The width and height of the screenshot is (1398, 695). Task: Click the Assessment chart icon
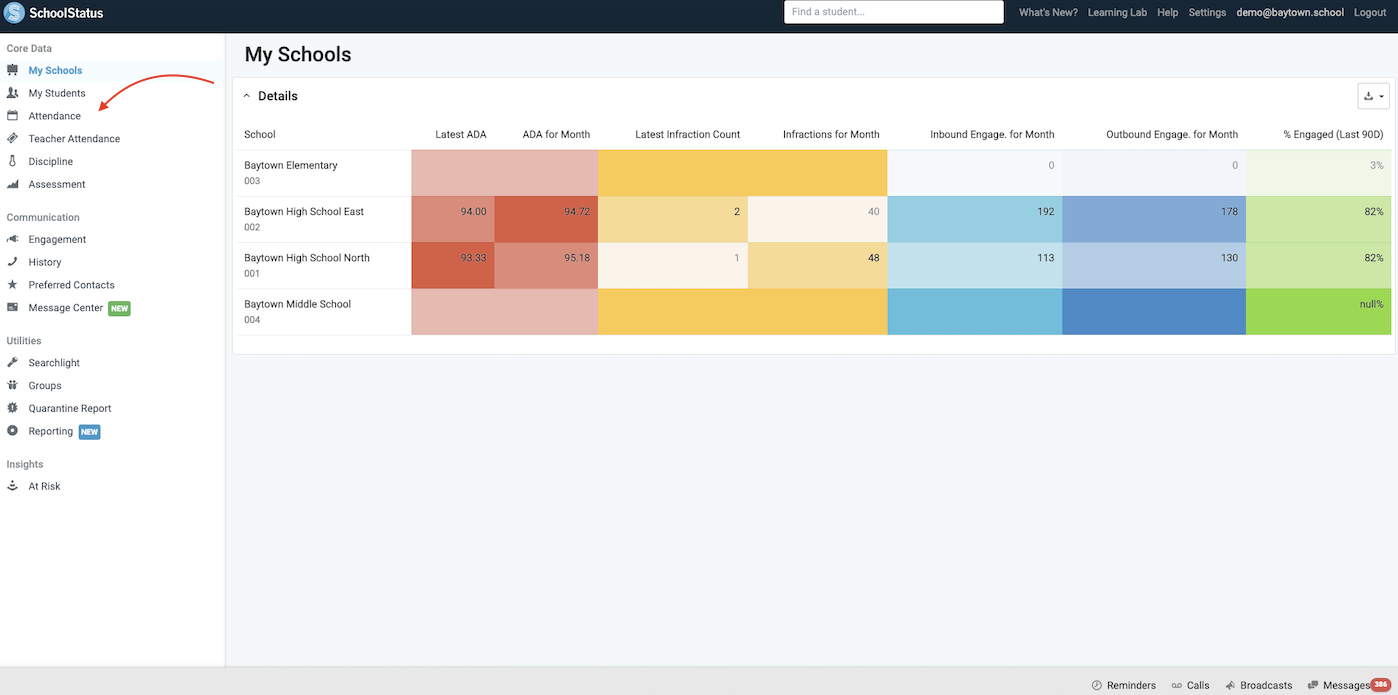tap(13, 184)
